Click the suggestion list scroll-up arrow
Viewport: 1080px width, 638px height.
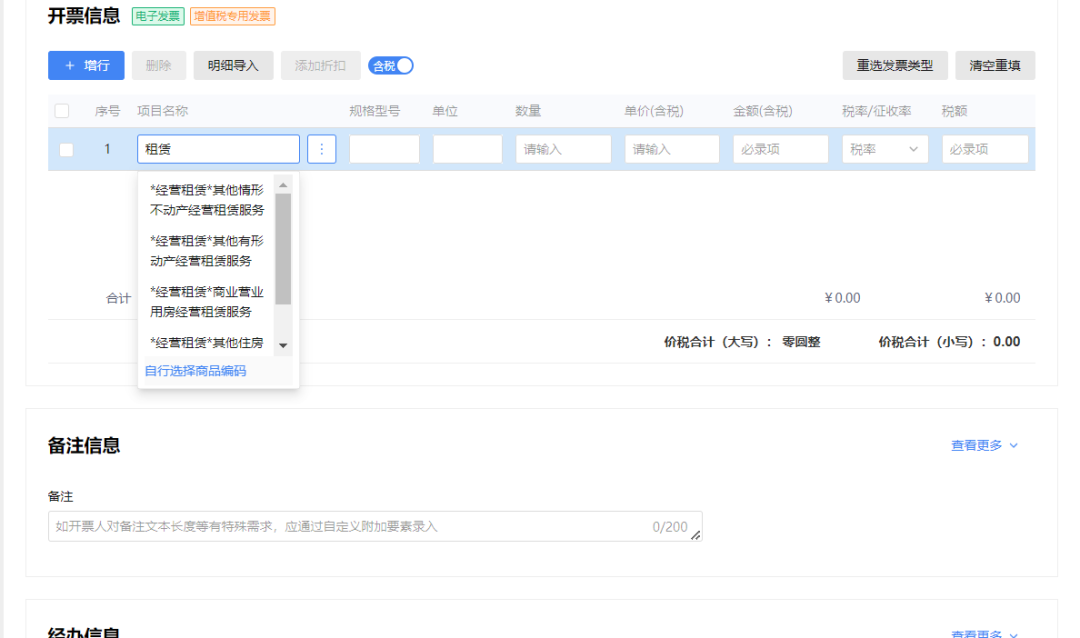pyautogui.click(x=283, y=185)
